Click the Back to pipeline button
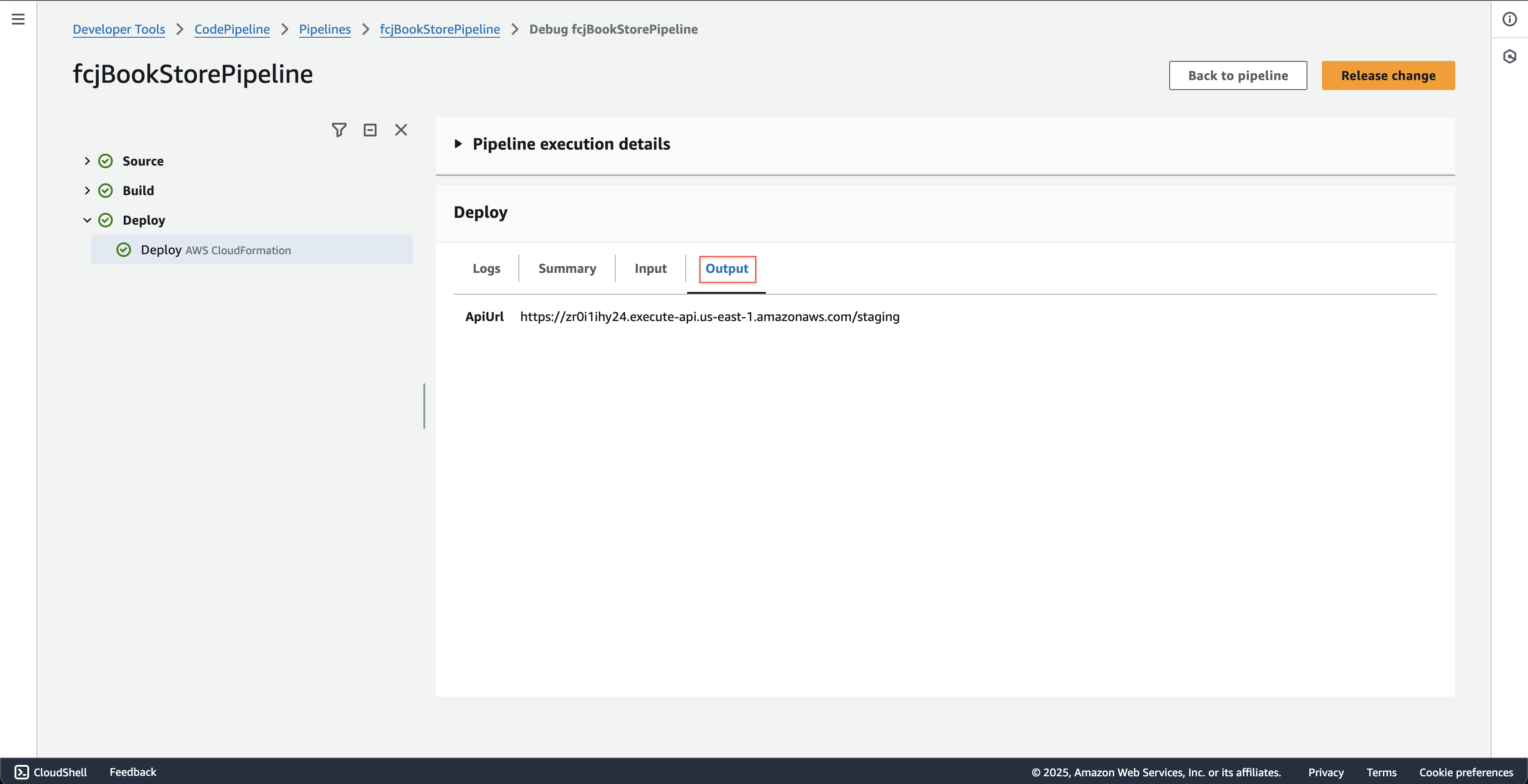The width and height of the screenshot is (1528, 784). point(1238,75)
